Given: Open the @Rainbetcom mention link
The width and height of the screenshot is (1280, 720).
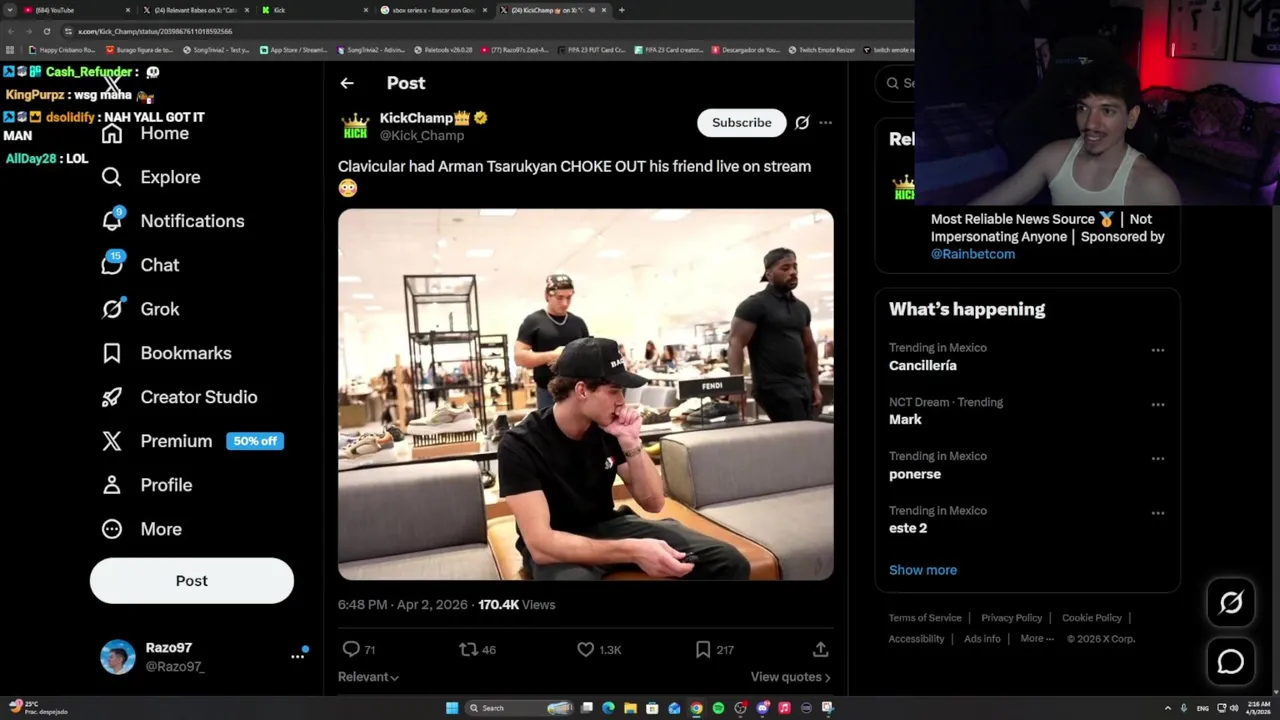Looking at the screenshot, I should coord(973,254).
